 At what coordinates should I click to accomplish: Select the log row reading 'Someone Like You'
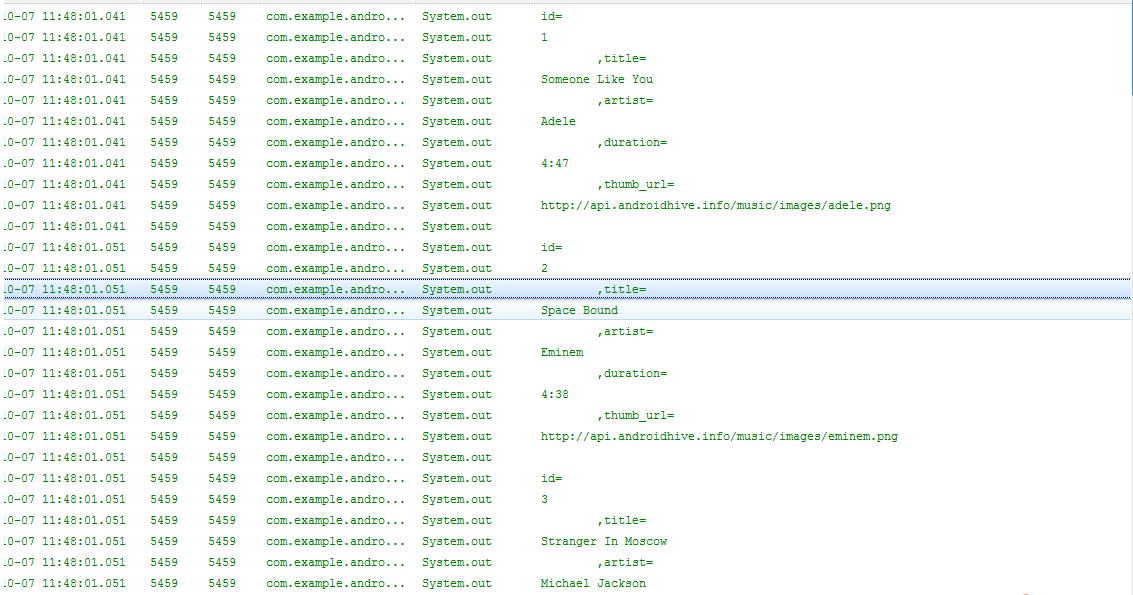coord(566,80)
